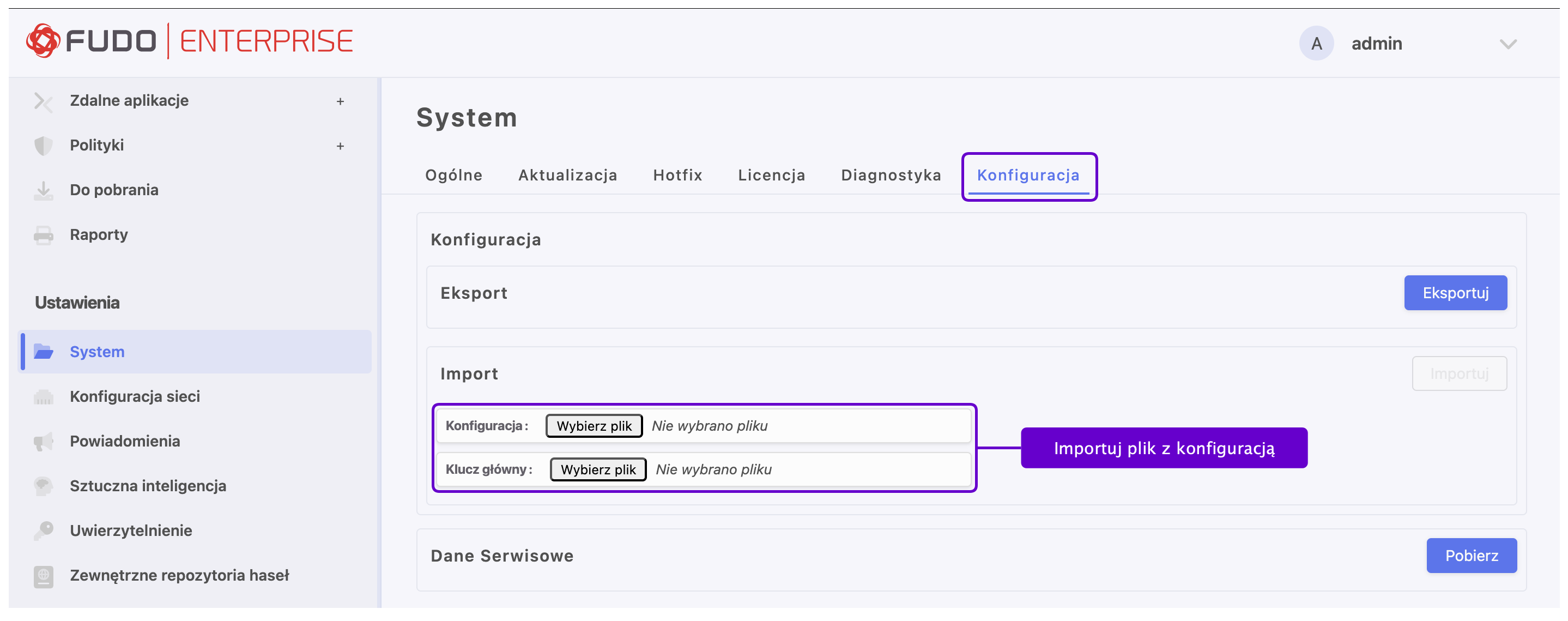This screenshot has height=621, width=1568.
Task: Click the Konfiguracja sieci network icon
Action: point(43,397)
